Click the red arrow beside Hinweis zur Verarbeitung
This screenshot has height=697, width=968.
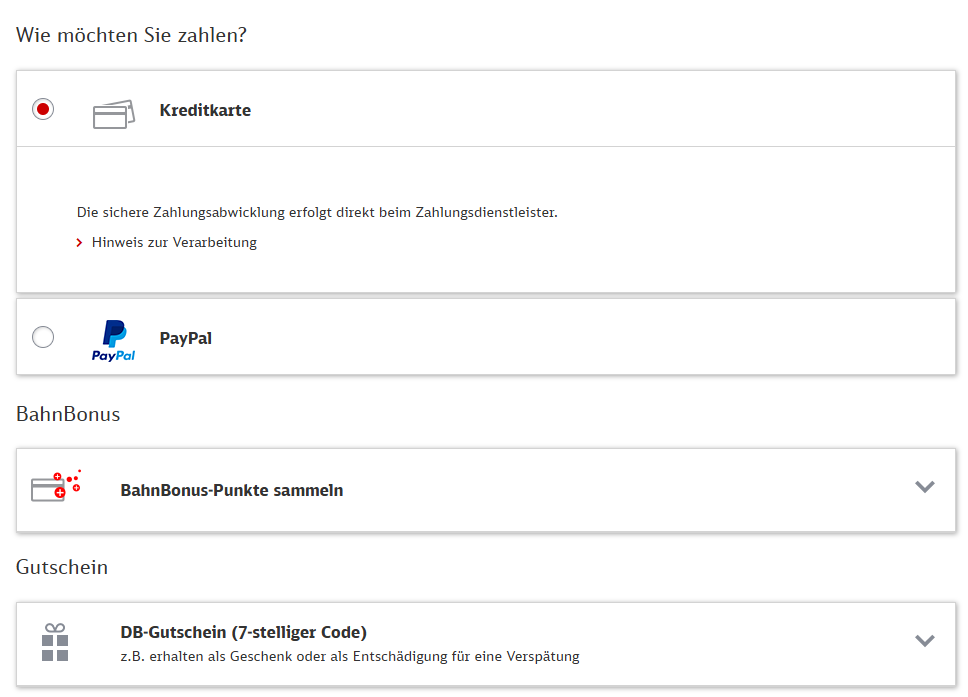coord(80,243)
